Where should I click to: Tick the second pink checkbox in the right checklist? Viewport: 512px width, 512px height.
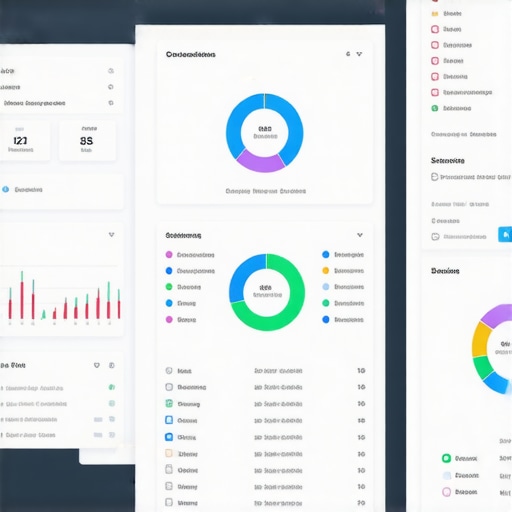435,45
